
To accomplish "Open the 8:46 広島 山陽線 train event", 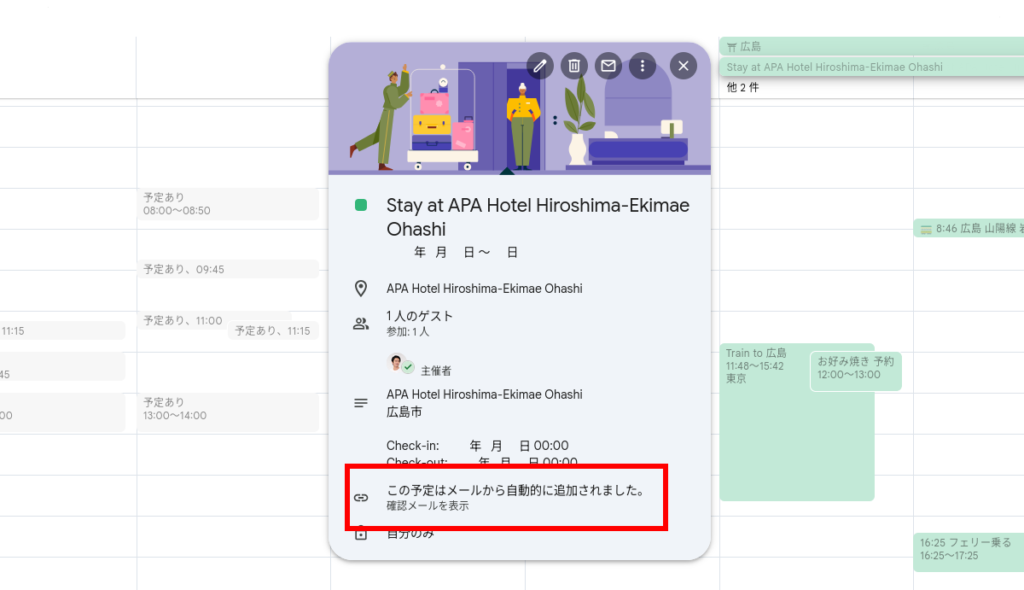I will coord(968,228).
